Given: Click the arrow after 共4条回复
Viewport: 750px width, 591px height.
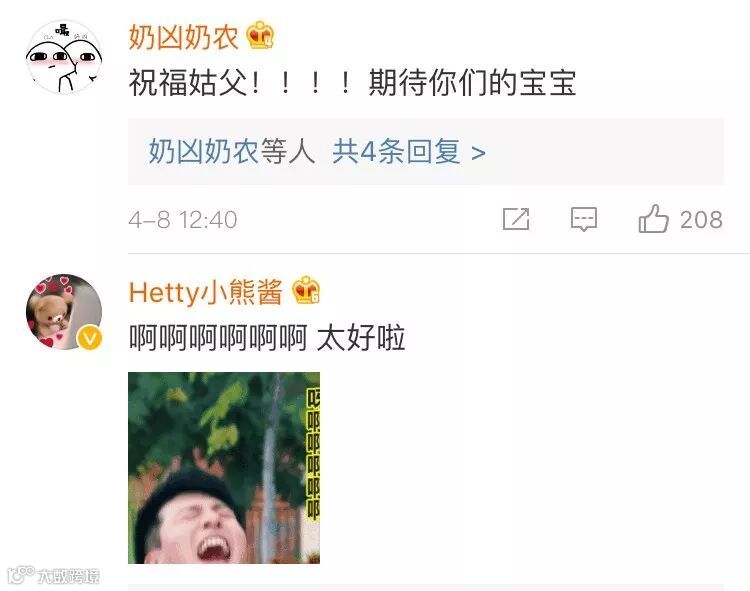Looking at the screenshot, I should pos(478,153).
